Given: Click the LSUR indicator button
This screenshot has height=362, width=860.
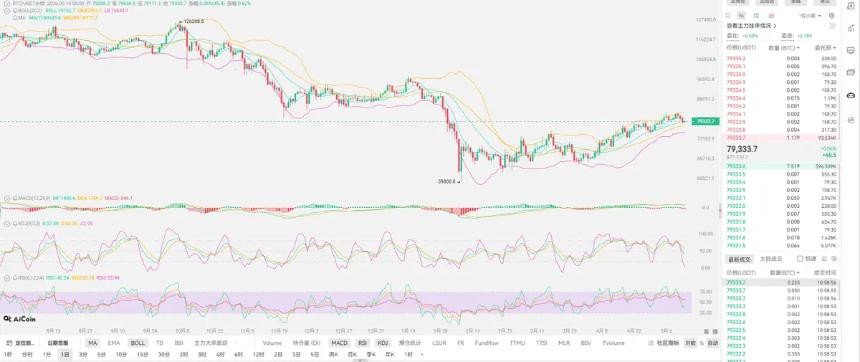Looking at the screenshot, I should (439, 343).
